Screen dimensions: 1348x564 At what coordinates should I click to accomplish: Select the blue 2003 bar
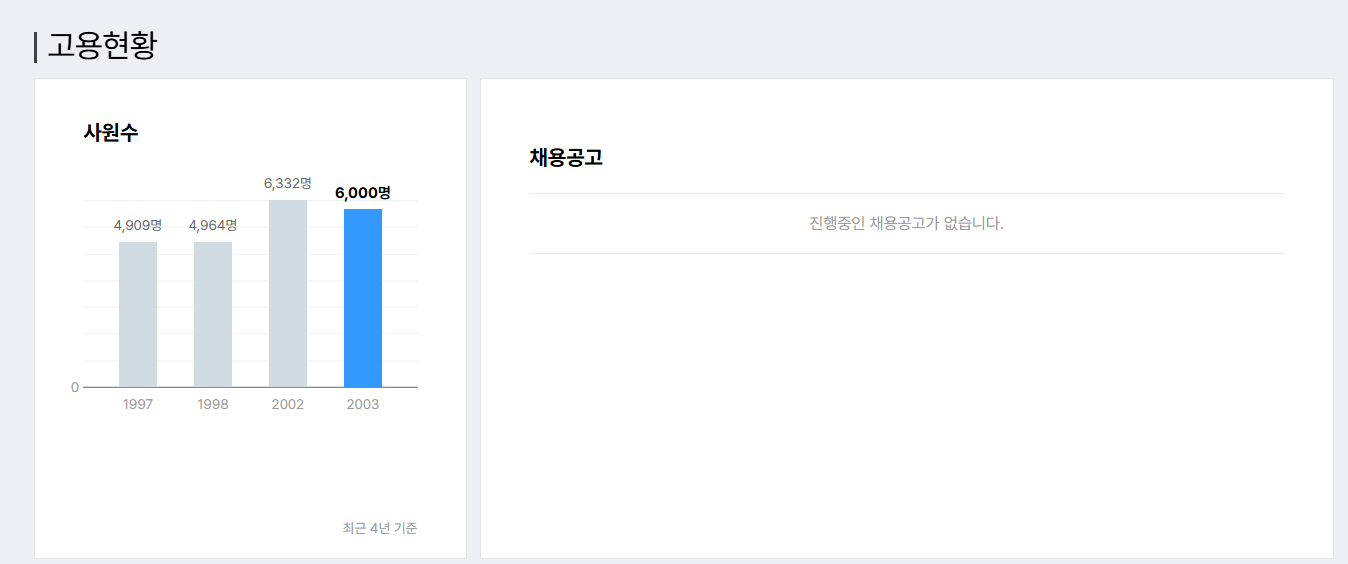[x=363, y=298]
